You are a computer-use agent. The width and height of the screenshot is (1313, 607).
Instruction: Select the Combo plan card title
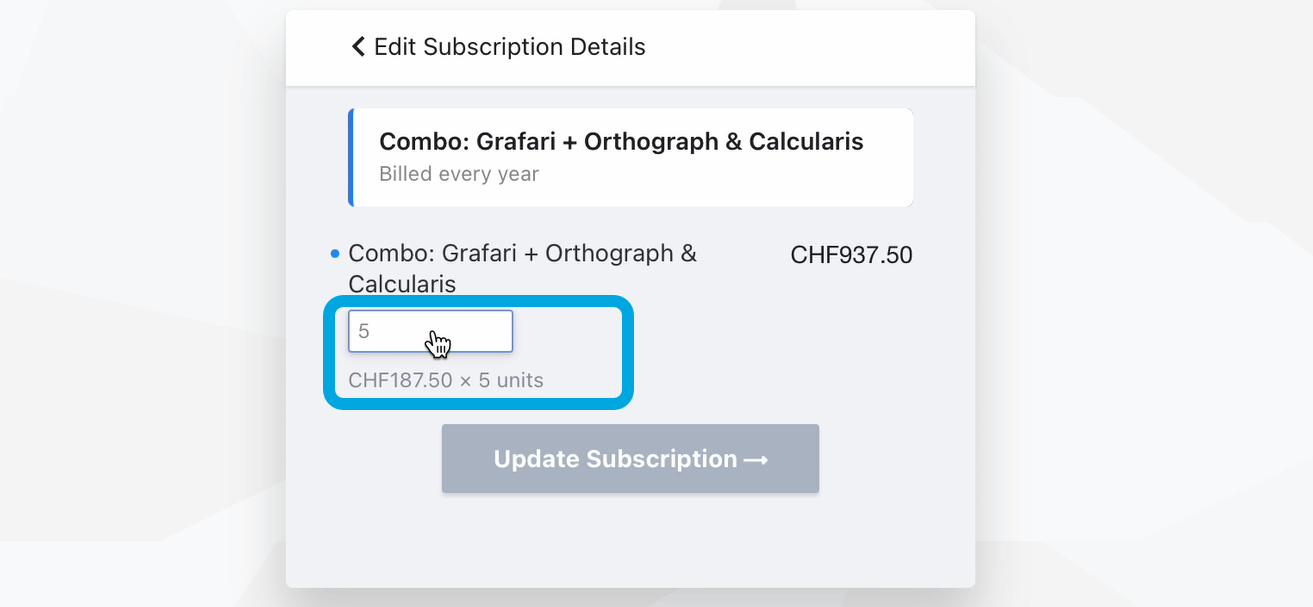(621, 142)
